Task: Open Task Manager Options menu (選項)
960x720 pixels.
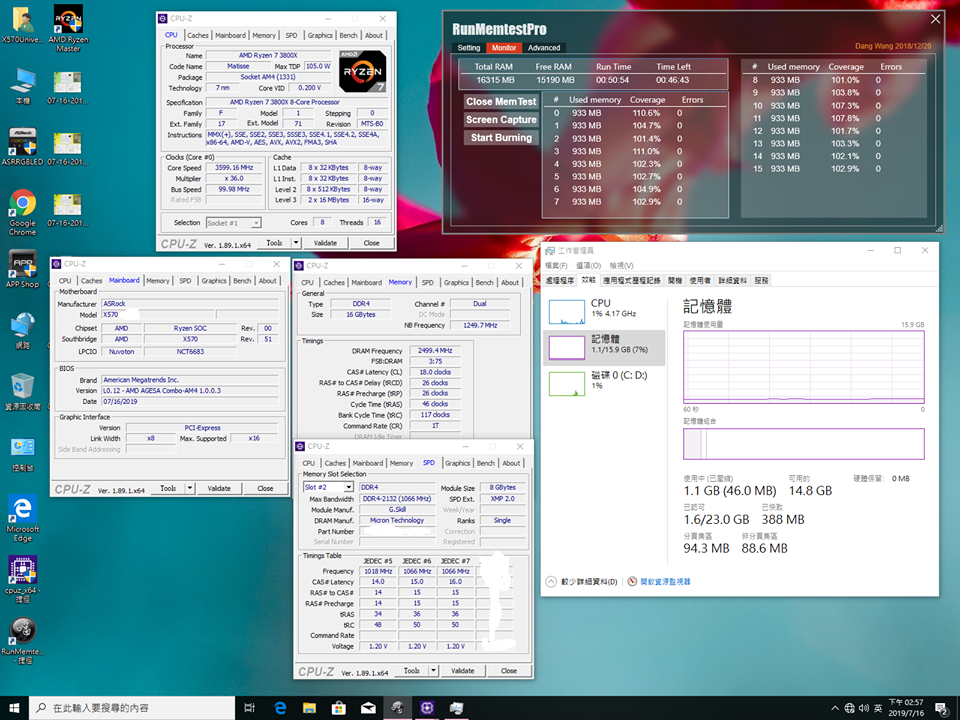Action: (x=588, y=266)
